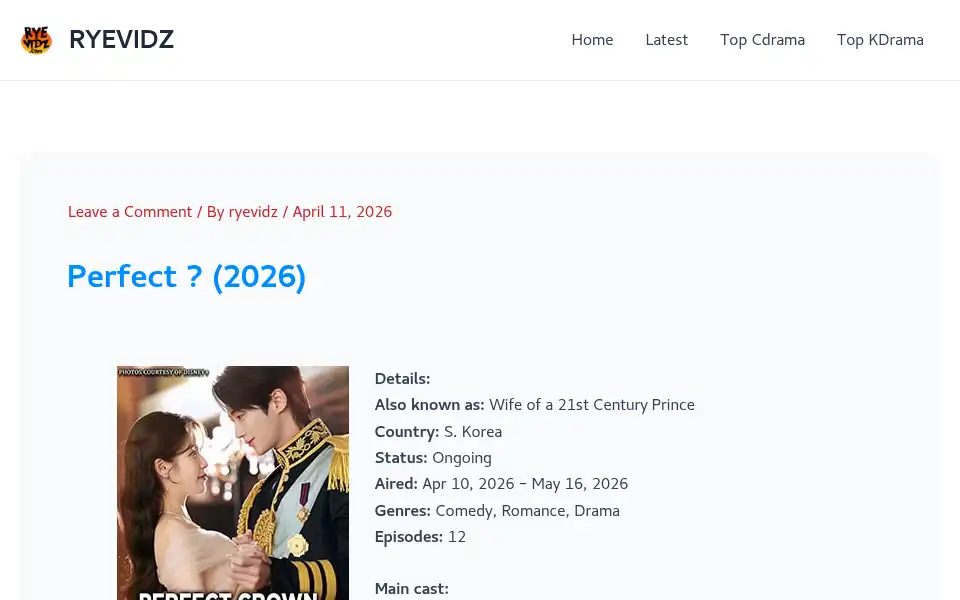This screenshot has height=600, width=960.
Task: Open the RYEVIDZ site title link
Action: click(121, 40)
